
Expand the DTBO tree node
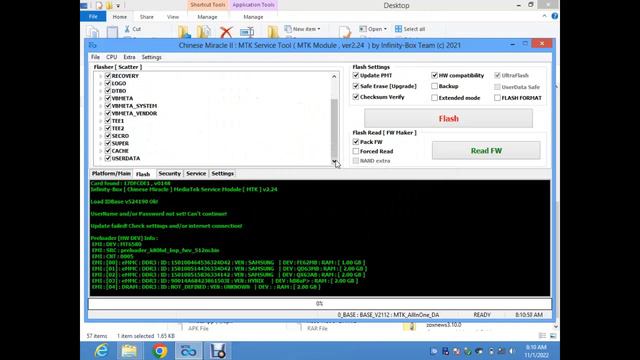[100, 91]
